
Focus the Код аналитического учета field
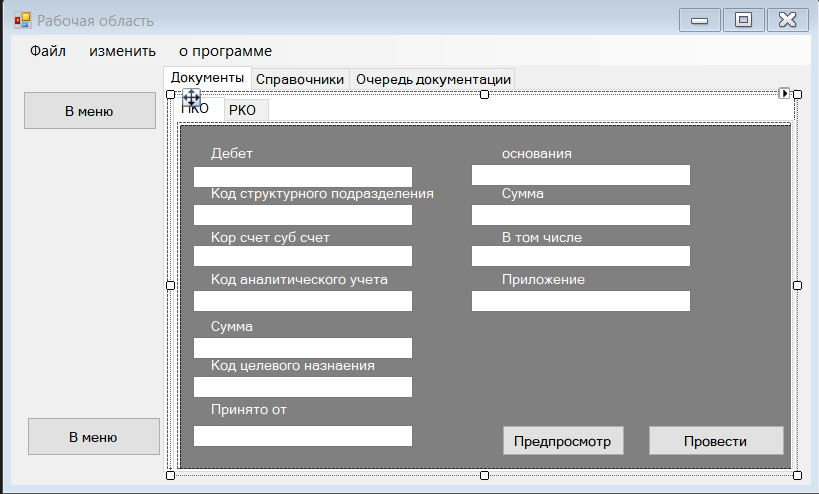pos(303,301)
